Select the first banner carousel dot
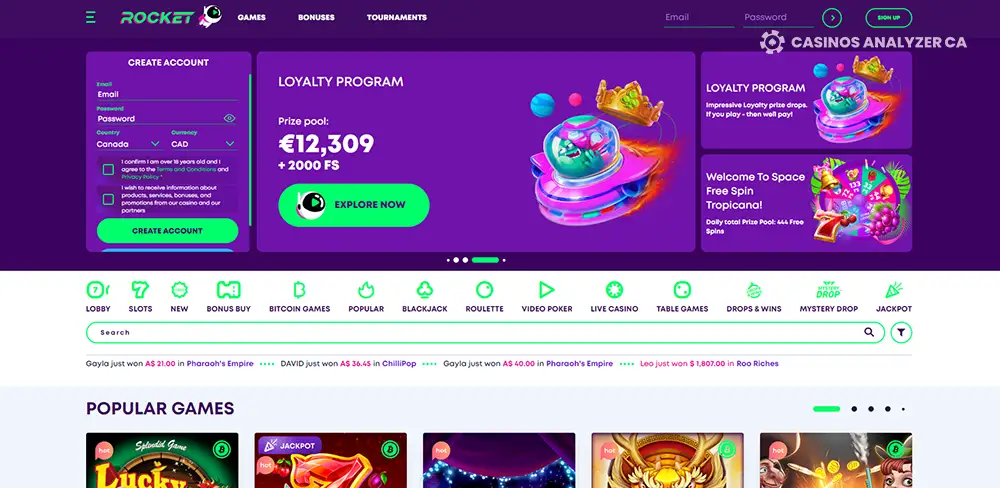The image size is (1000, 488). point(448,260)
